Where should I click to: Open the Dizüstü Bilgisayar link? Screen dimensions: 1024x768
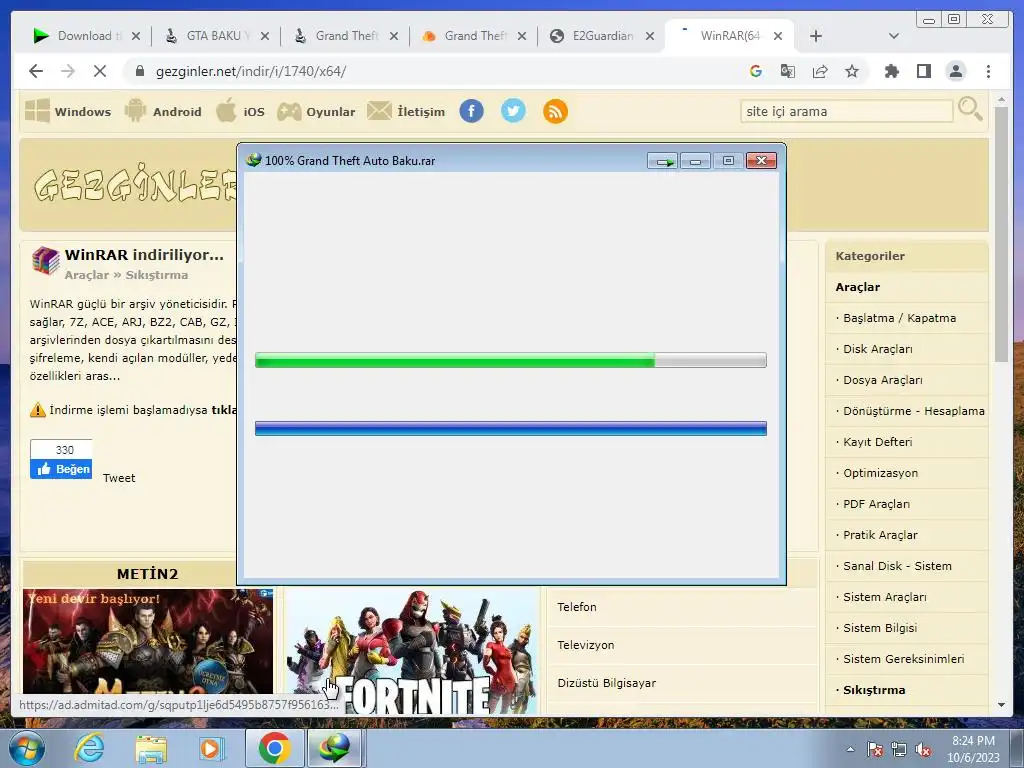coord(607,683)
